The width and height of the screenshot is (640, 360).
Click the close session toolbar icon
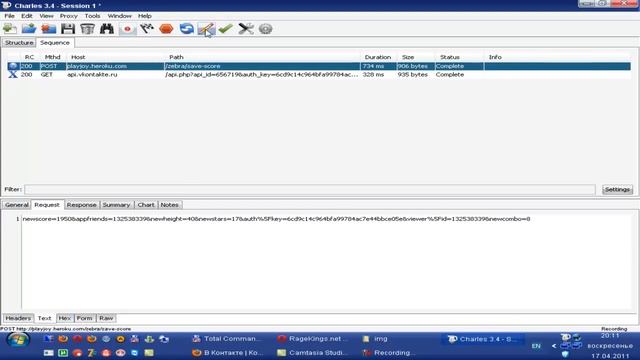49,29
